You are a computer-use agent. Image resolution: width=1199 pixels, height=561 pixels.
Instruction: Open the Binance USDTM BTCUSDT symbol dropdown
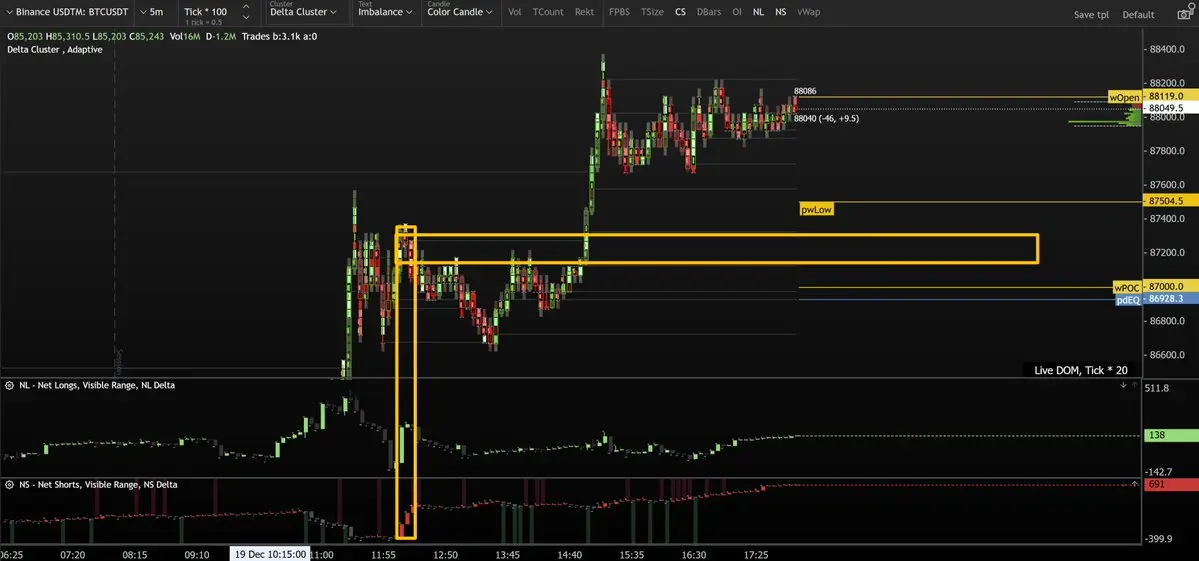click(67, 12)
